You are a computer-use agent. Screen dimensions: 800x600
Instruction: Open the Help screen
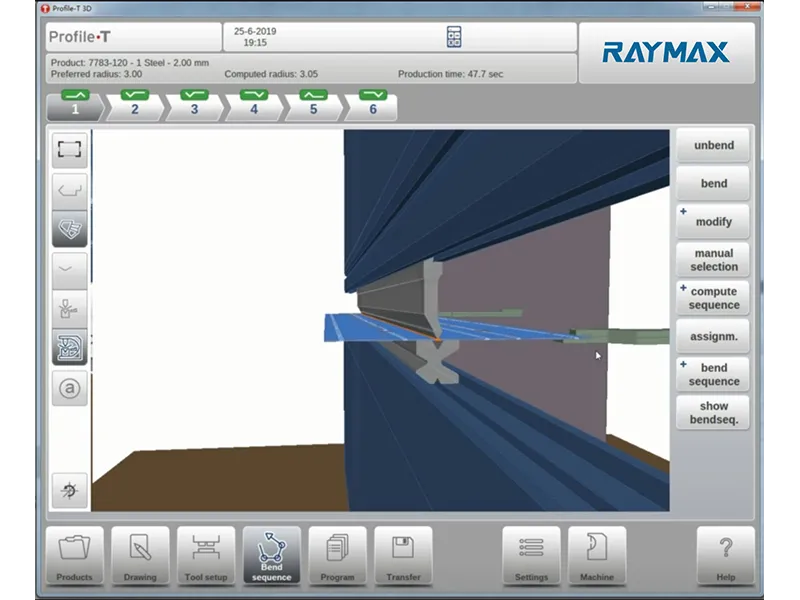[x=726, y=555]
